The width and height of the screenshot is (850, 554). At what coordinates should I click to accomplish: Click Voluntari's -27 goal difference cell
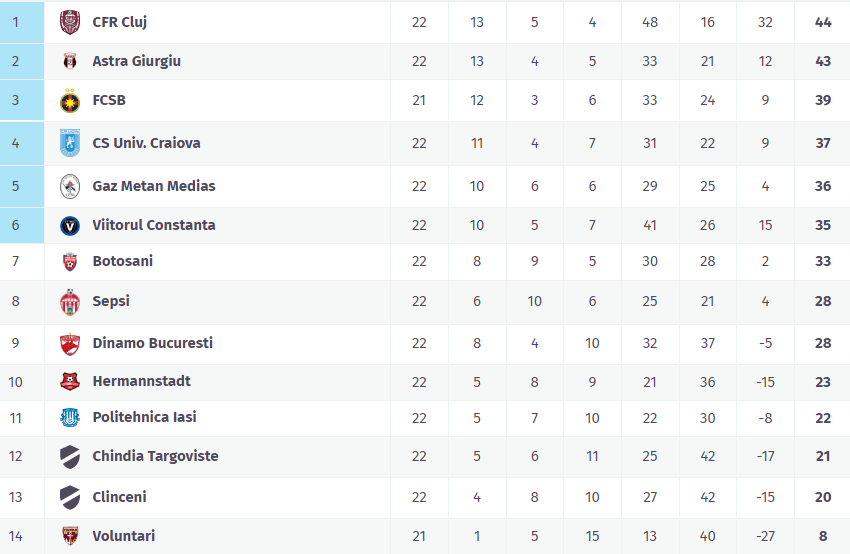click(x=765, y=536)
